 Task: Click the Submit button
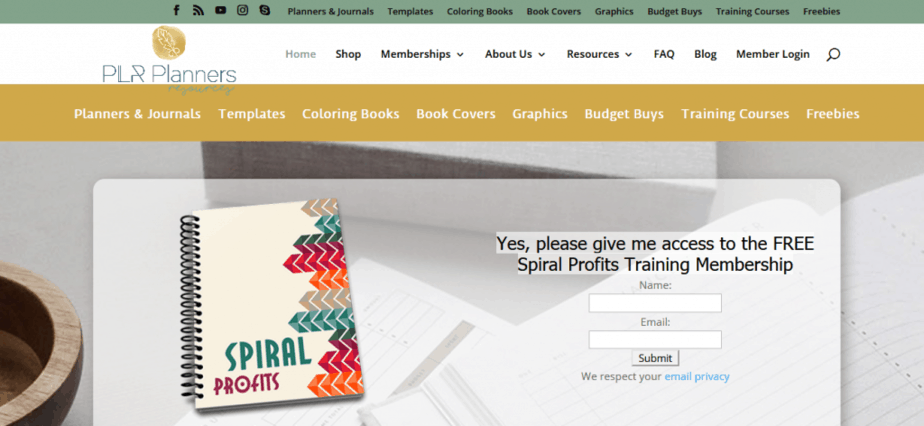pyautogui.click(x=655, y=358)
